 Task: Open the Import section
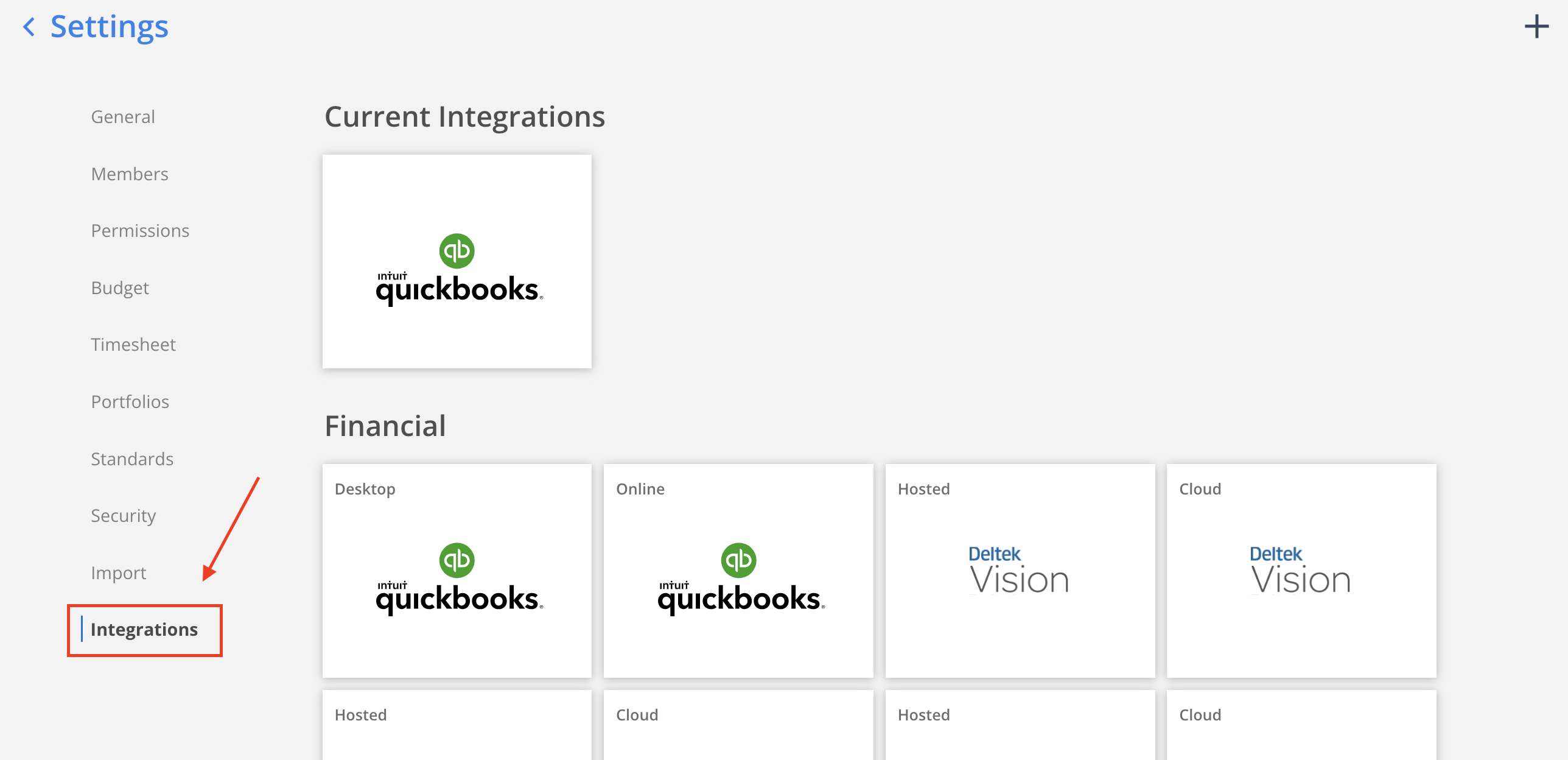[119, 573]
